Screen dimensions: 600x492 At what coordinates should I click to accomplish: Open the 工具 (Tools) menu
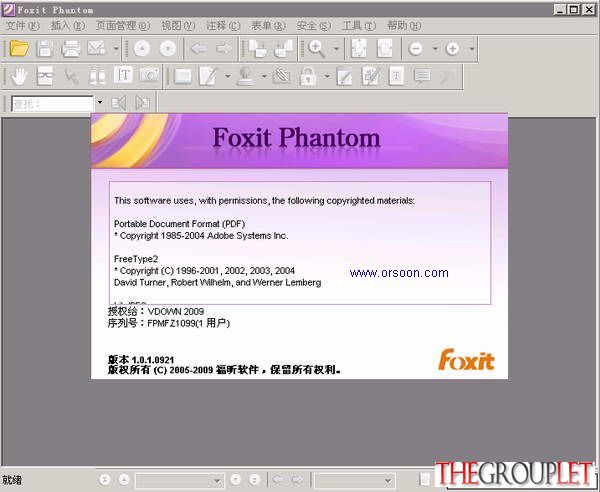click(x=359, y=26)
